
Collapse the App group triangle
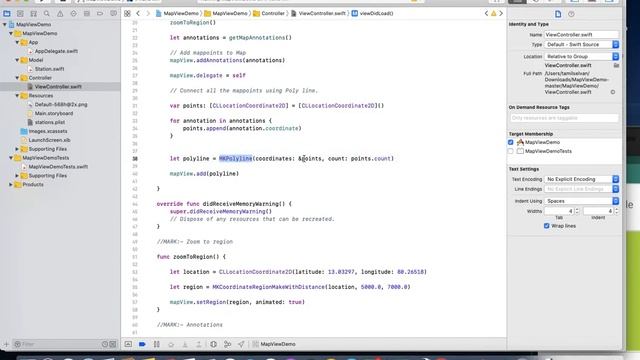(17, 42)
